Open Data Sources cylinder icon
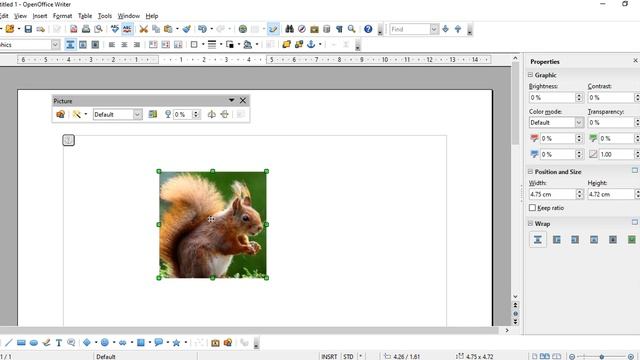This screenshot has width=640, height=360. pyautogui.click(x=327, y=29)
